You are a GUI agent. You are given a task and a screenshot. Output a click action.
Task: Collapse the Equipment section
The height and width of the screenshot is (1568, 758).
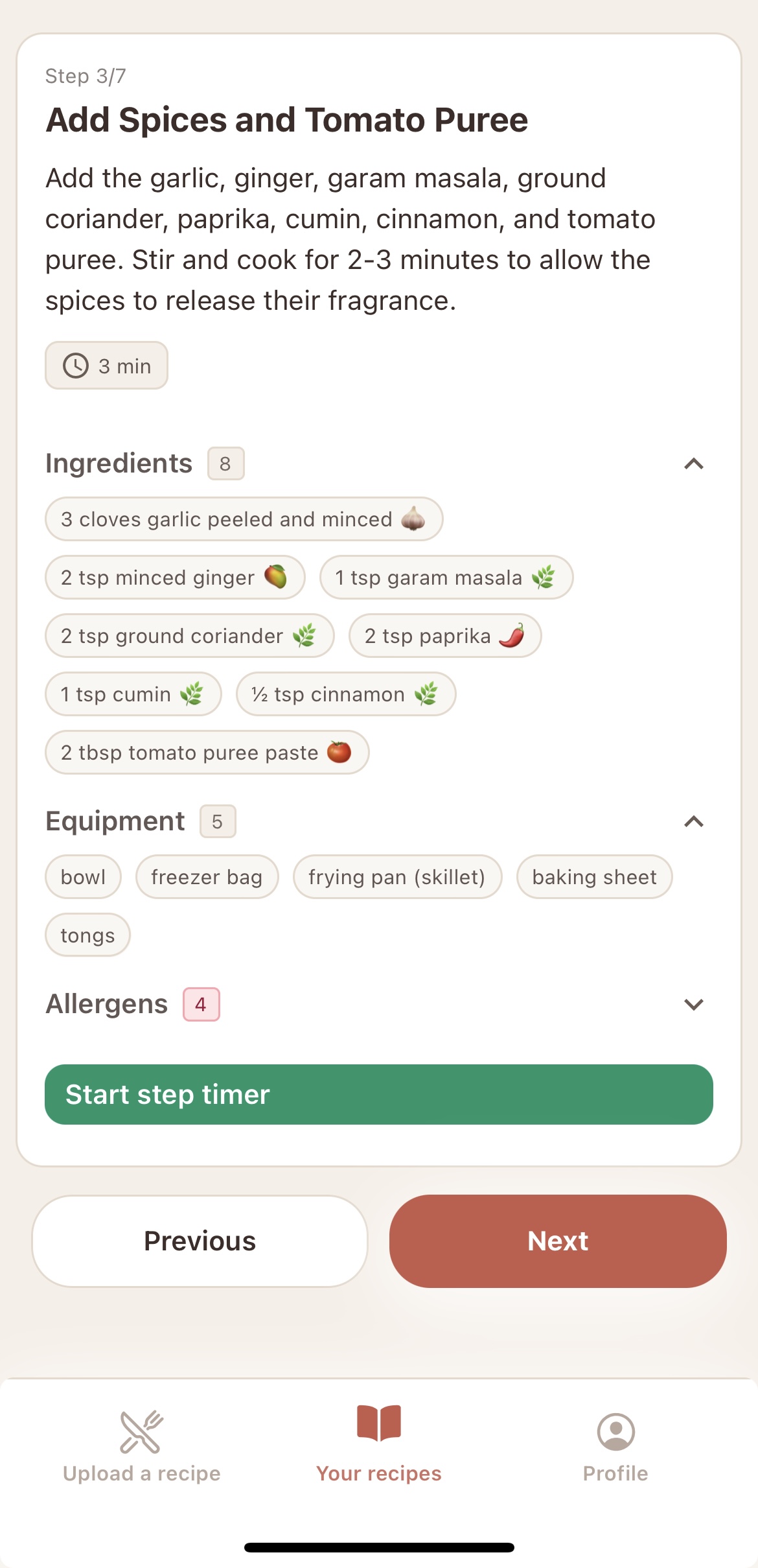(x=694, y=821)
